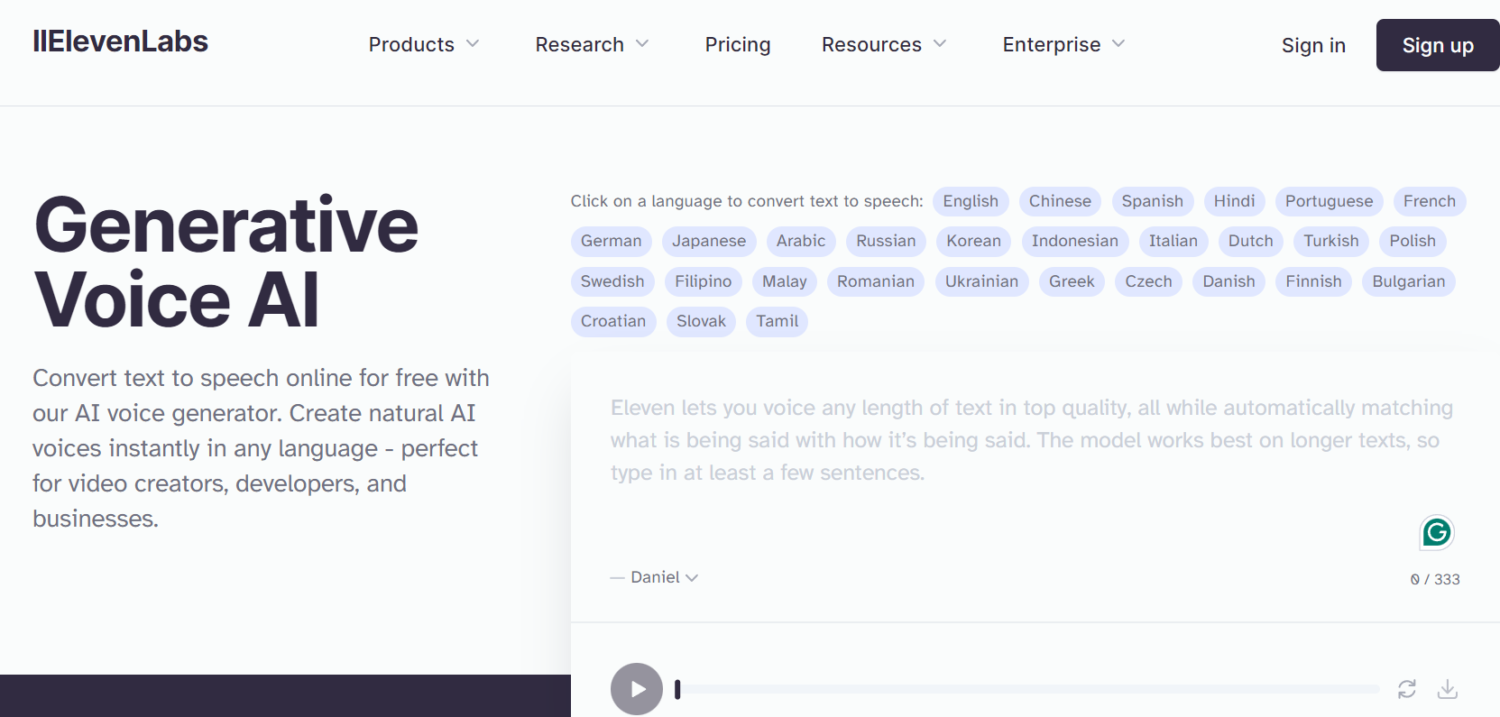
Task: Pick the Ukrainian language option
Action: coord(981,281)
